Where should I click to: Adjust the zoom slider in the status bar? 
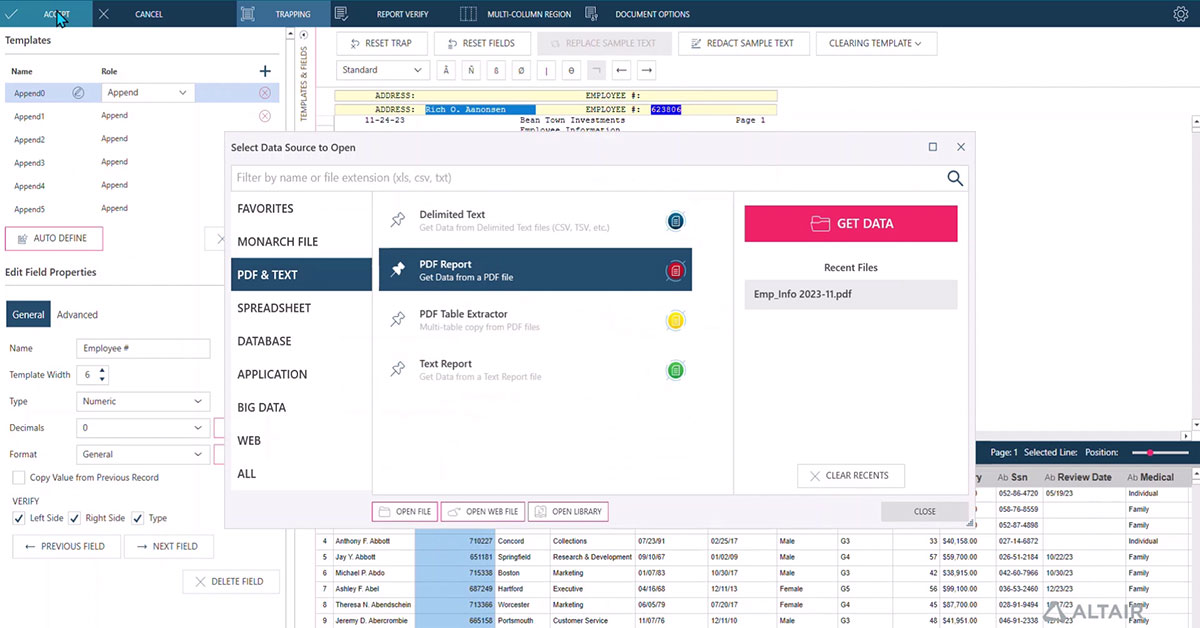[x=1150, y=453]
